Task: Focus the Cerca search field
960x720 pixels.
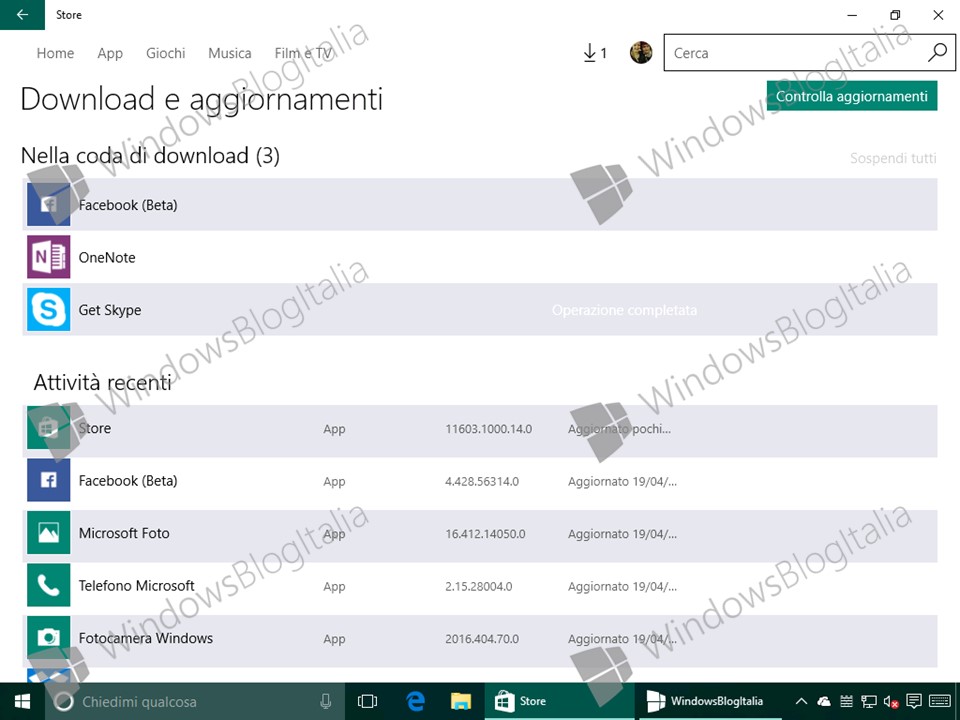Action: (808, 53)
